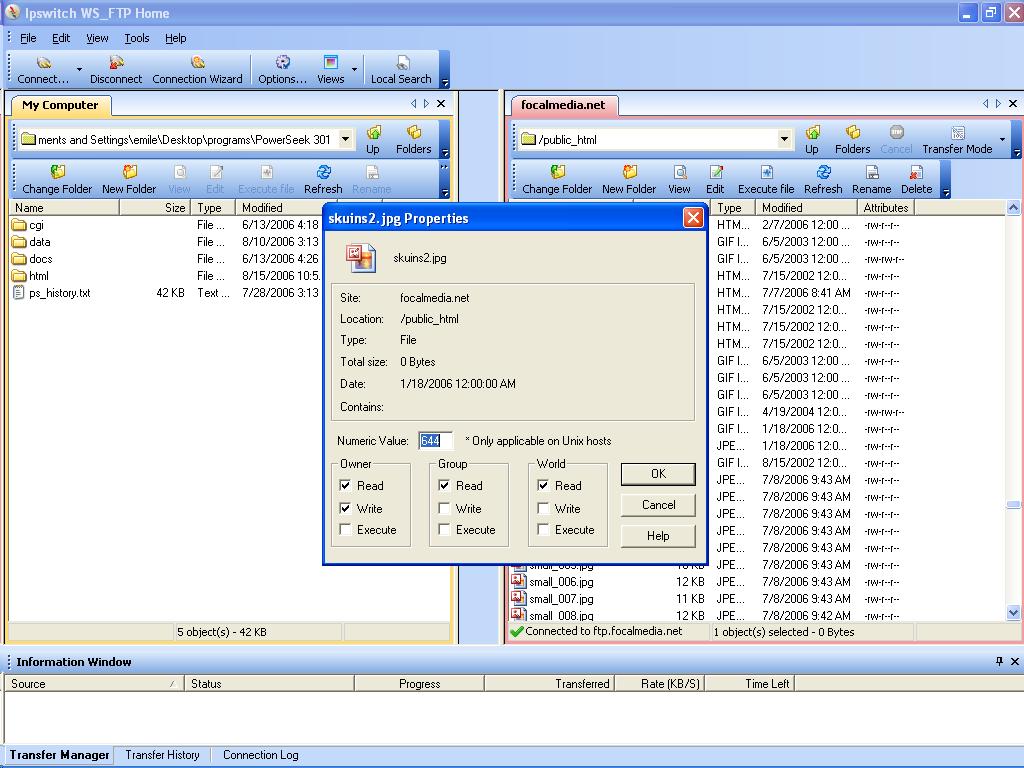Enable Group Write permission
Viewport: 1024px width, 768px height.
coord(444,508)
